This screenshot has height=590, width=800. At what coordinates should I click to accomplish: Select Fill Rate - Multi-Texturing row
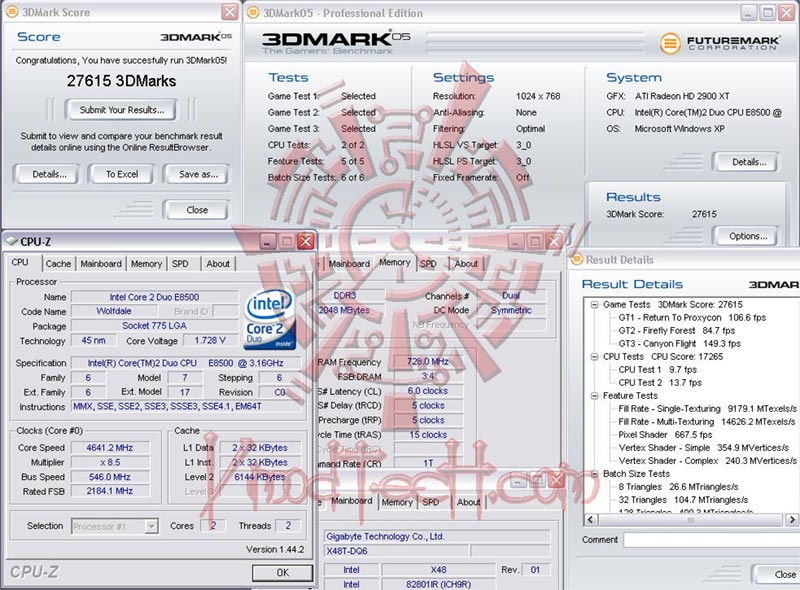click(x=707, y=422)
